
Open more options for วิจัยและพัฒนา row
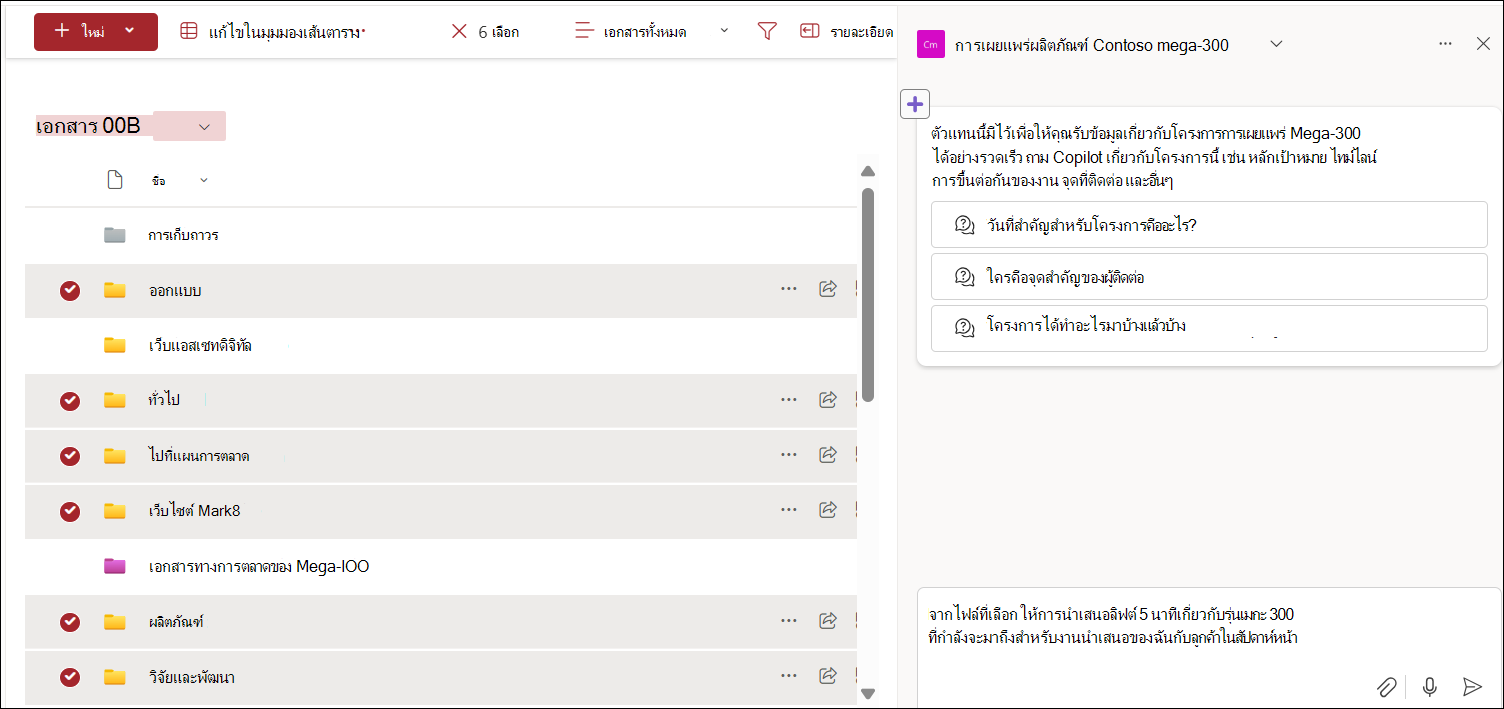pyautogui.click(x=789, y=676)
